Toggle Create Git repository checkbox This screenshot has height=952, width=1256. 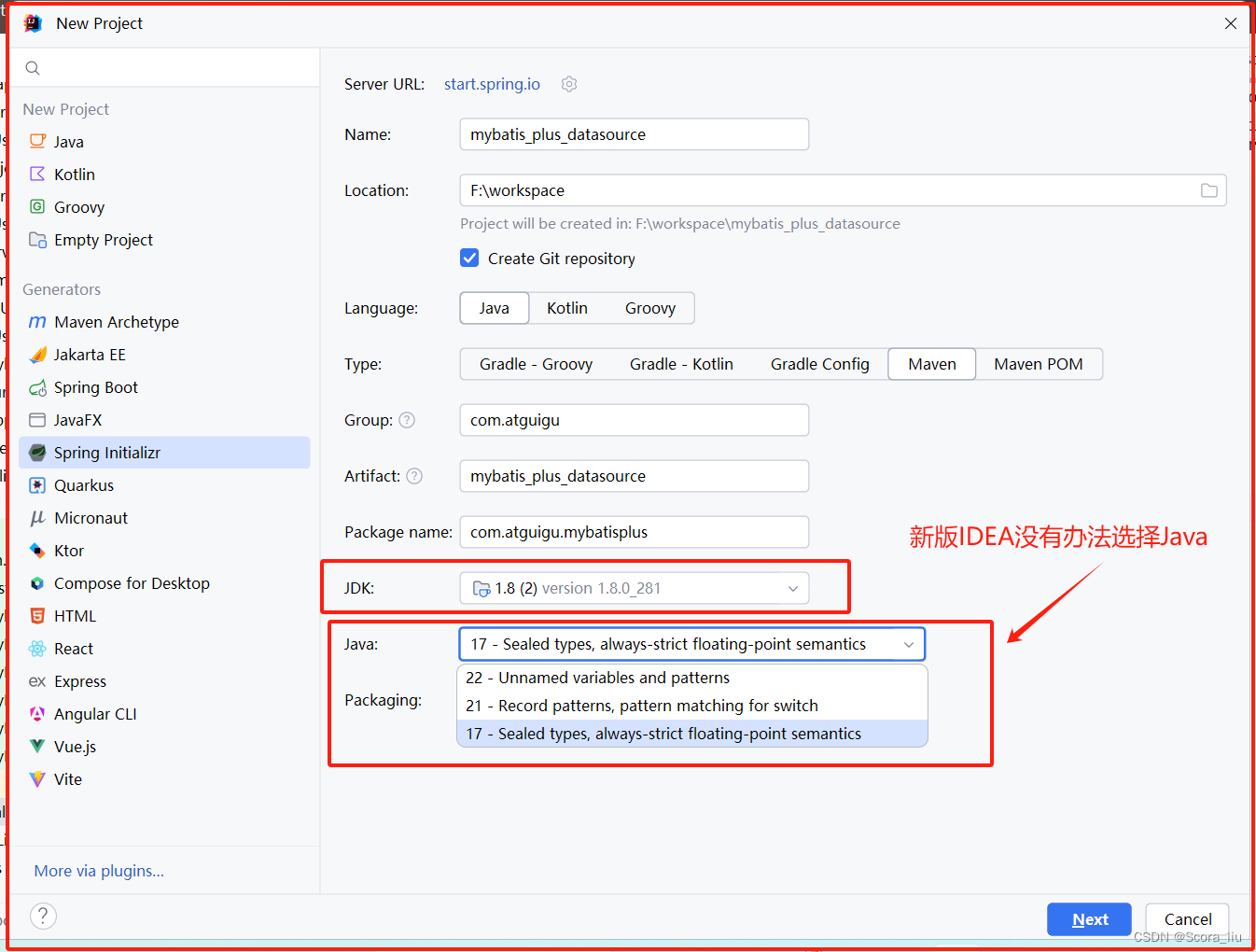pyautogui.click(x=469, y=258)
